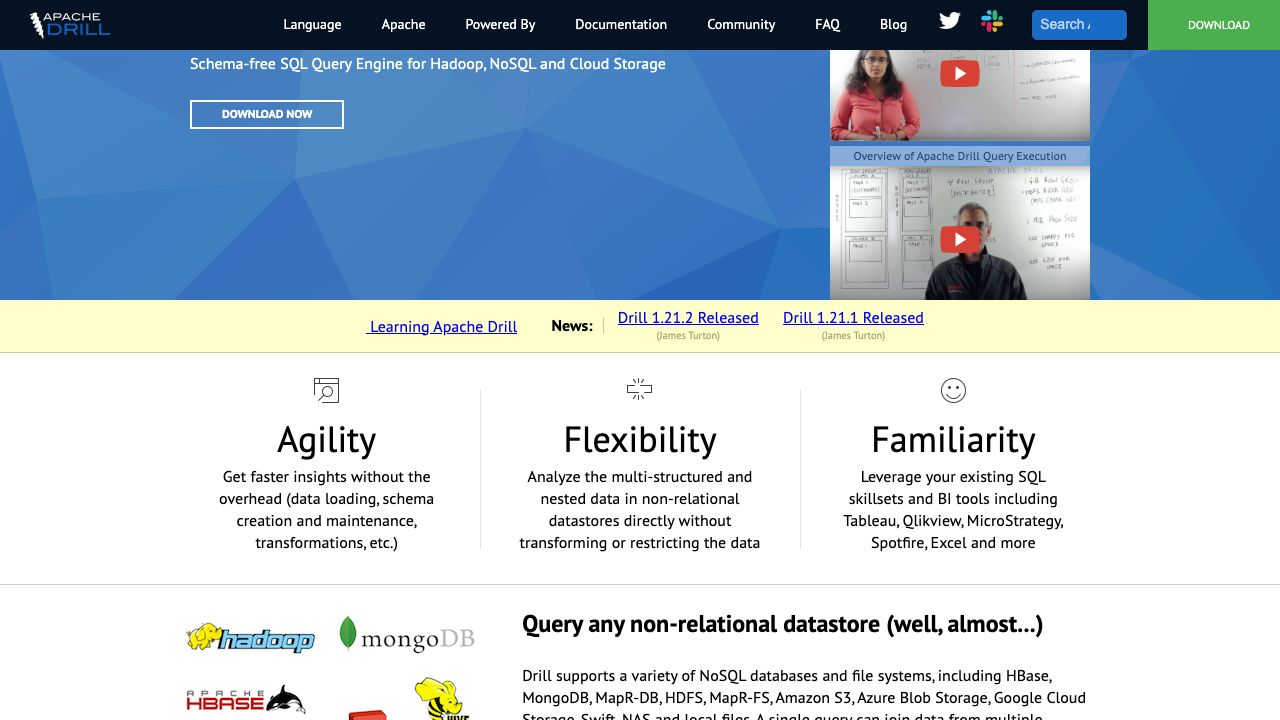The image size is (1280, 720).
Task: Click the Flexibility icon
Action: tap(639, 390)
